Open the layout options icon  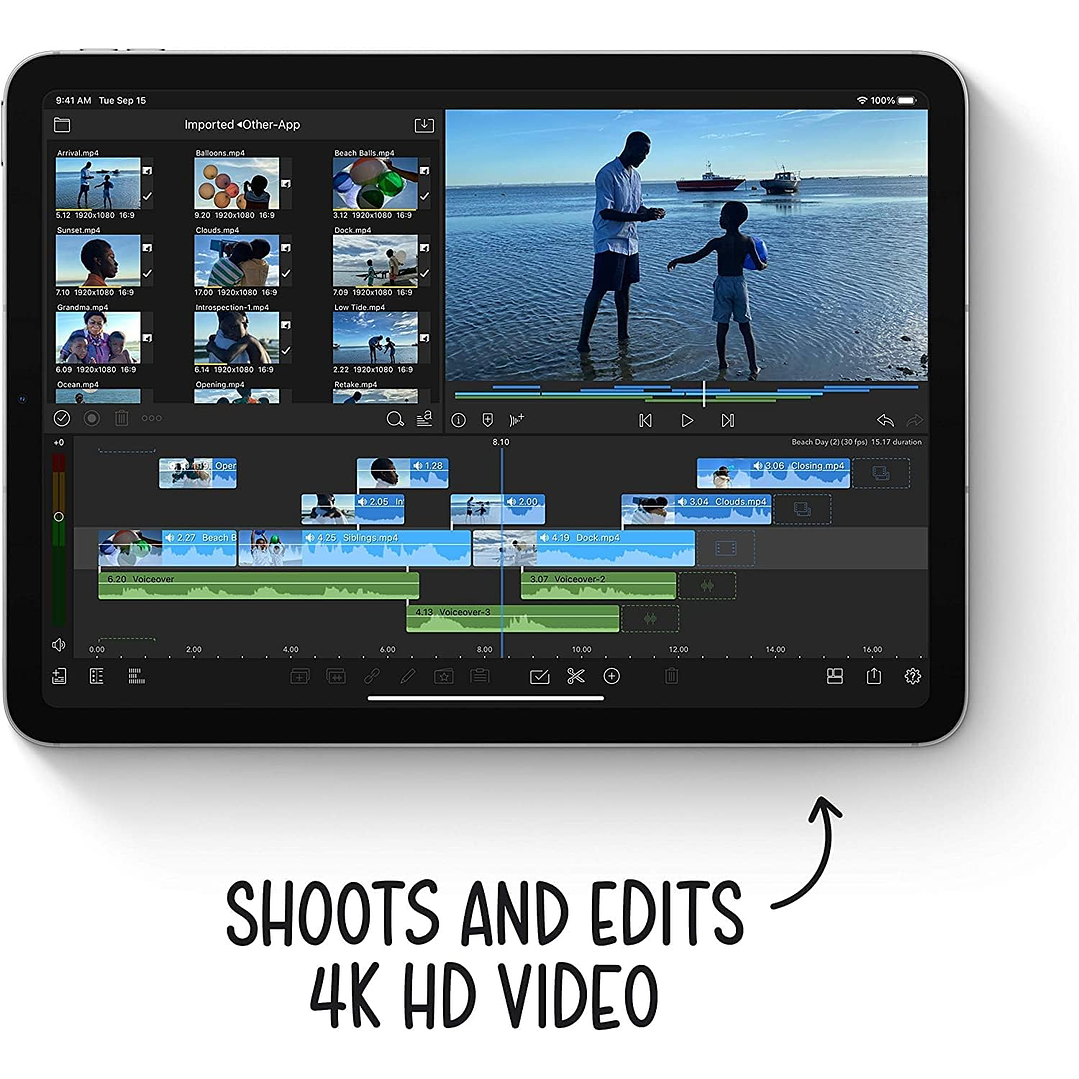tap(835, 677)
